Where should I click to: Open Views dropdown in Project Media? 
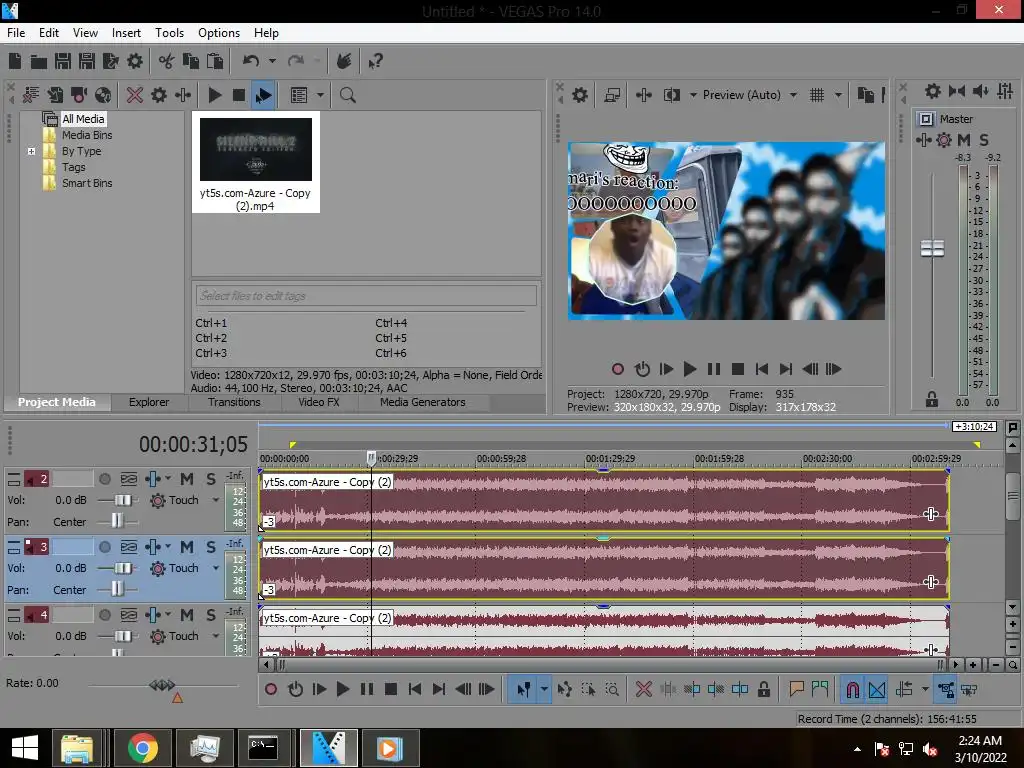[320, 95]
